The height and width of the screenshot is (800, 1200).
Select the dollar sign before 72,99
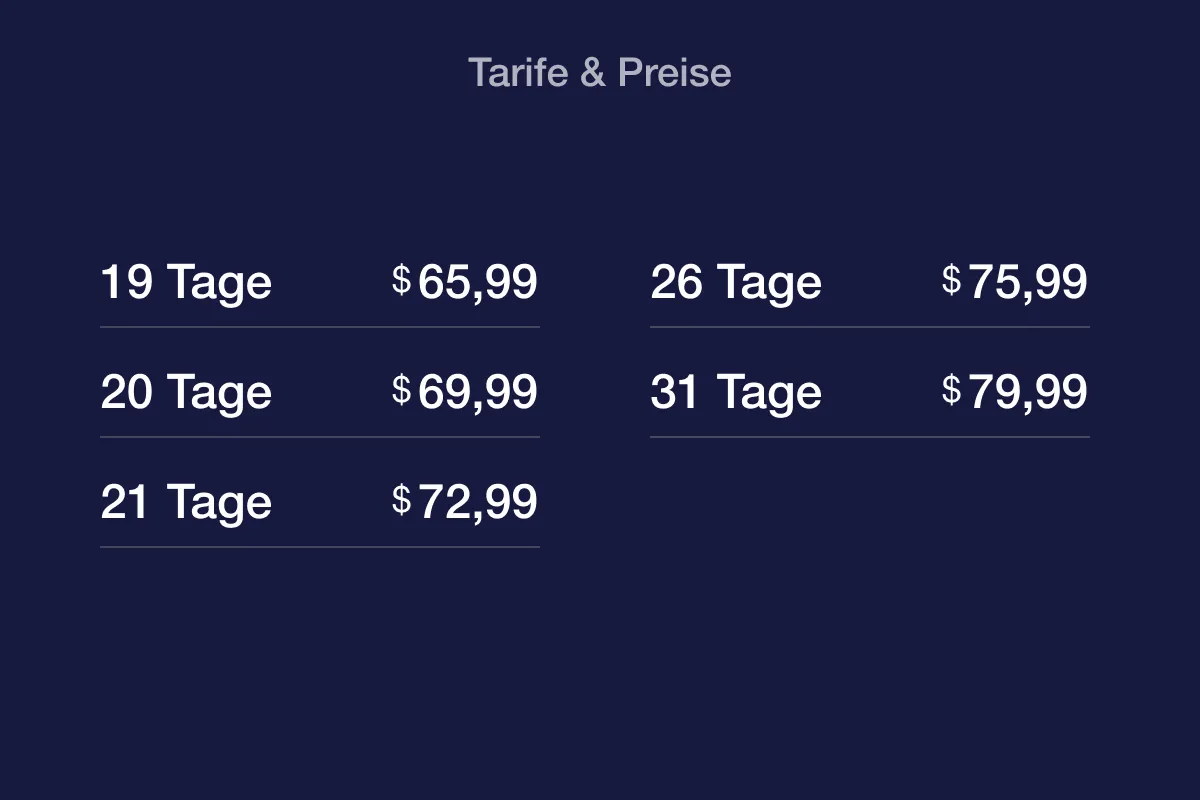click(x=401, y=500)
